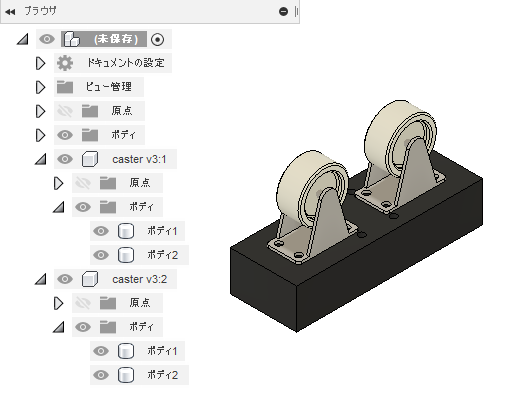508x416 pixels.
Task: Hide ボディ folder of caster v3:1
Action: [x=83, y=207]
